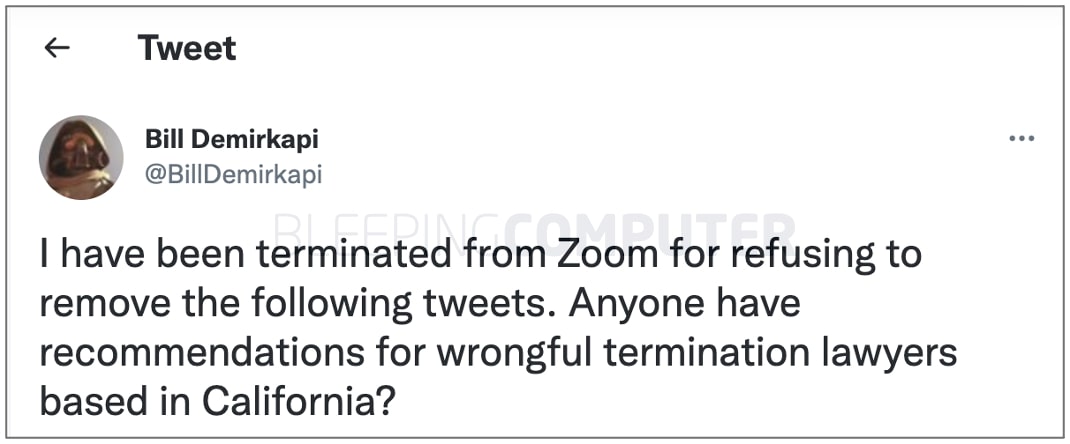
Task: Click the word terminated in the tweet
Action: click(x=357, y=255)
